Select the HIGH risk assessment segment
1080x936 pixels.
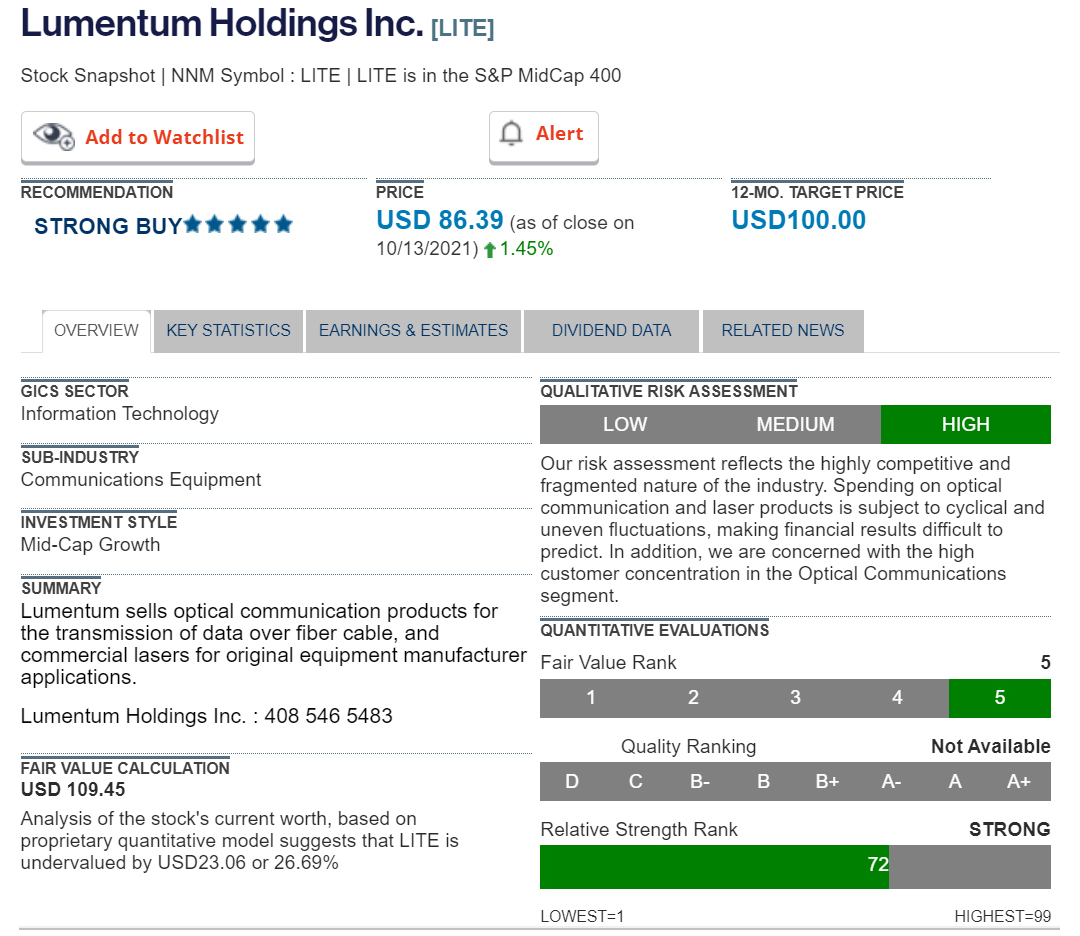click(x=965, y=425)
